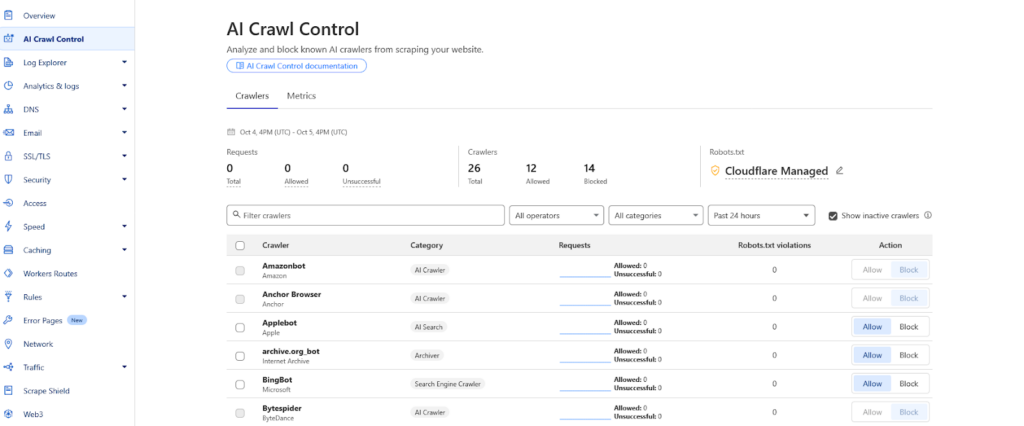Open Error Pages in the sidebar
The image size is (1024, 426).
(x=43, y=320)
